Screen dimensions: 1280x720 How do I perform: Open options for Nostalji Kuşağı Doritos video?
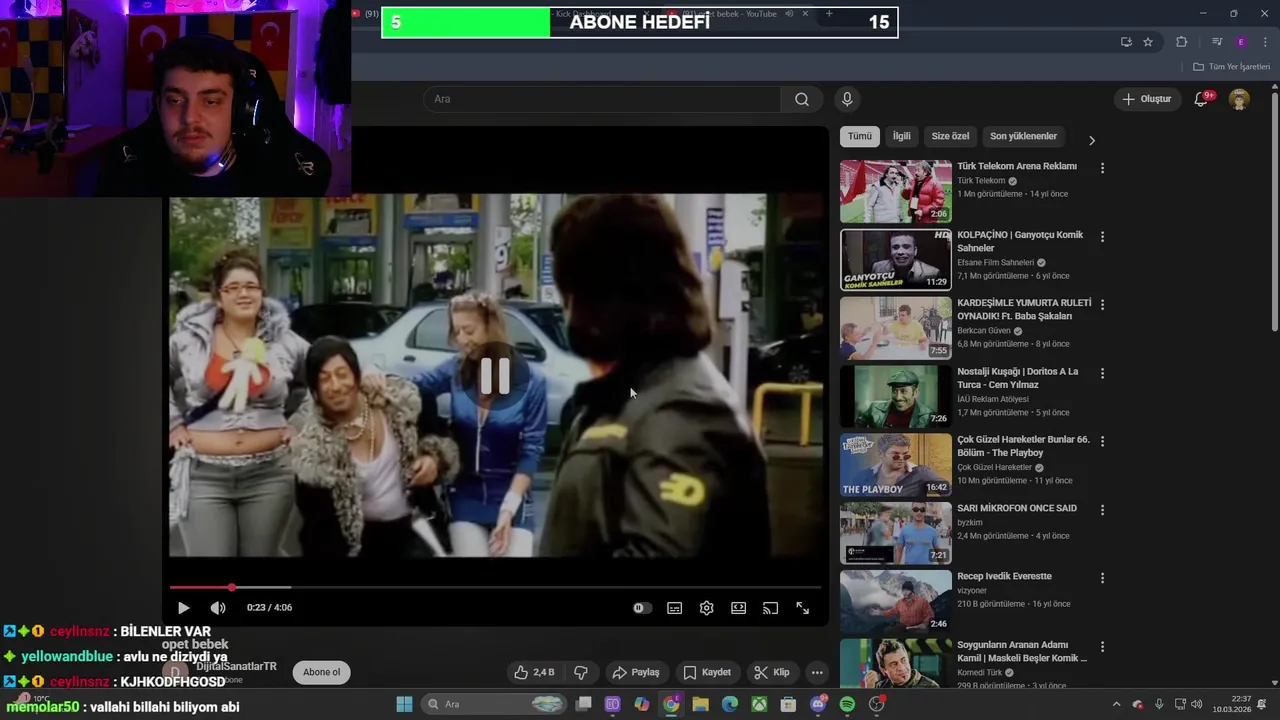(1102, 373)
